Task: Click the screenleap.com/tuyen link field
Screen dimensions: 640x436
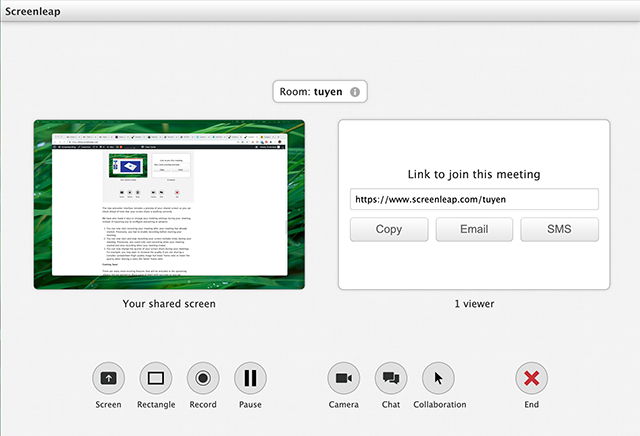Action: (474, 199)
